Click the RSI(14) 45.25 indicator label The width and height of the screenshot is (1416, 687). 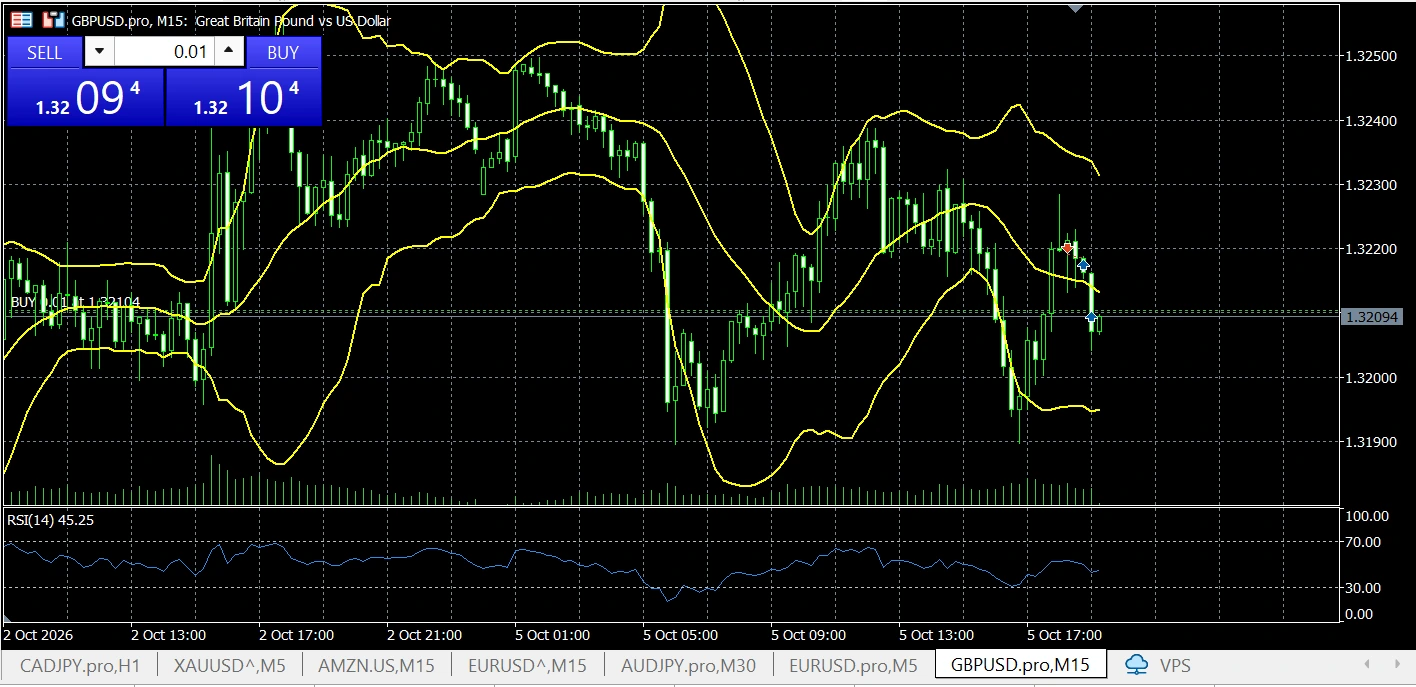[x=51, y=520]
